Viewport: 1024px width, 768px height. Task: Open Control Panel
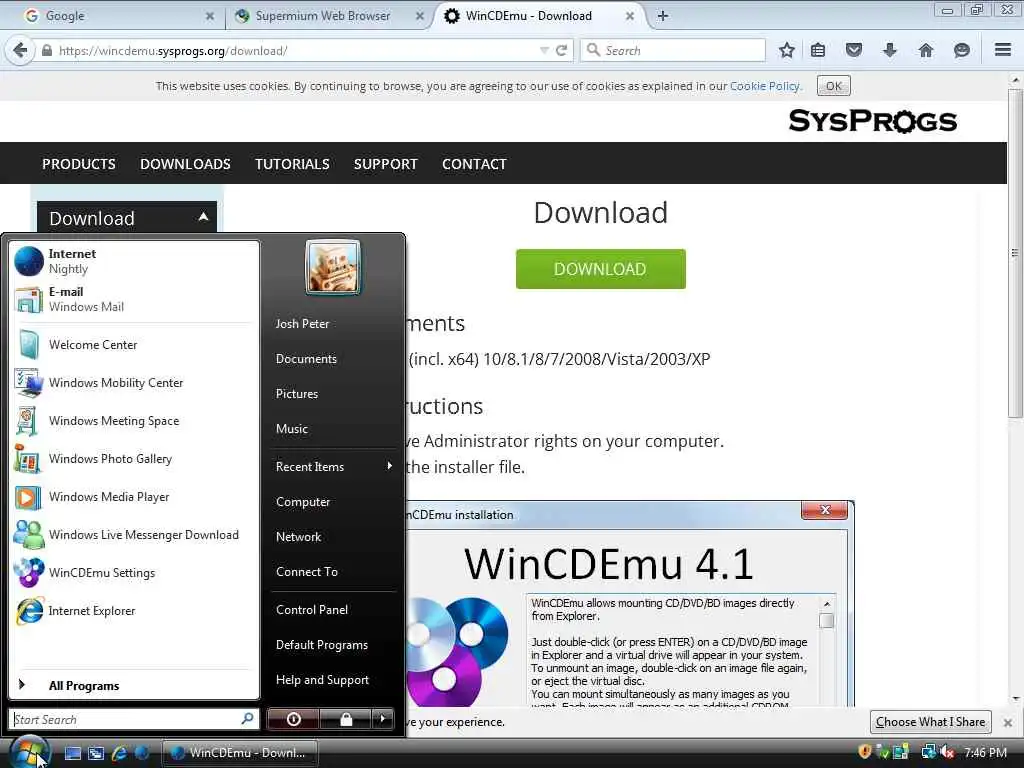coord(333,610)
